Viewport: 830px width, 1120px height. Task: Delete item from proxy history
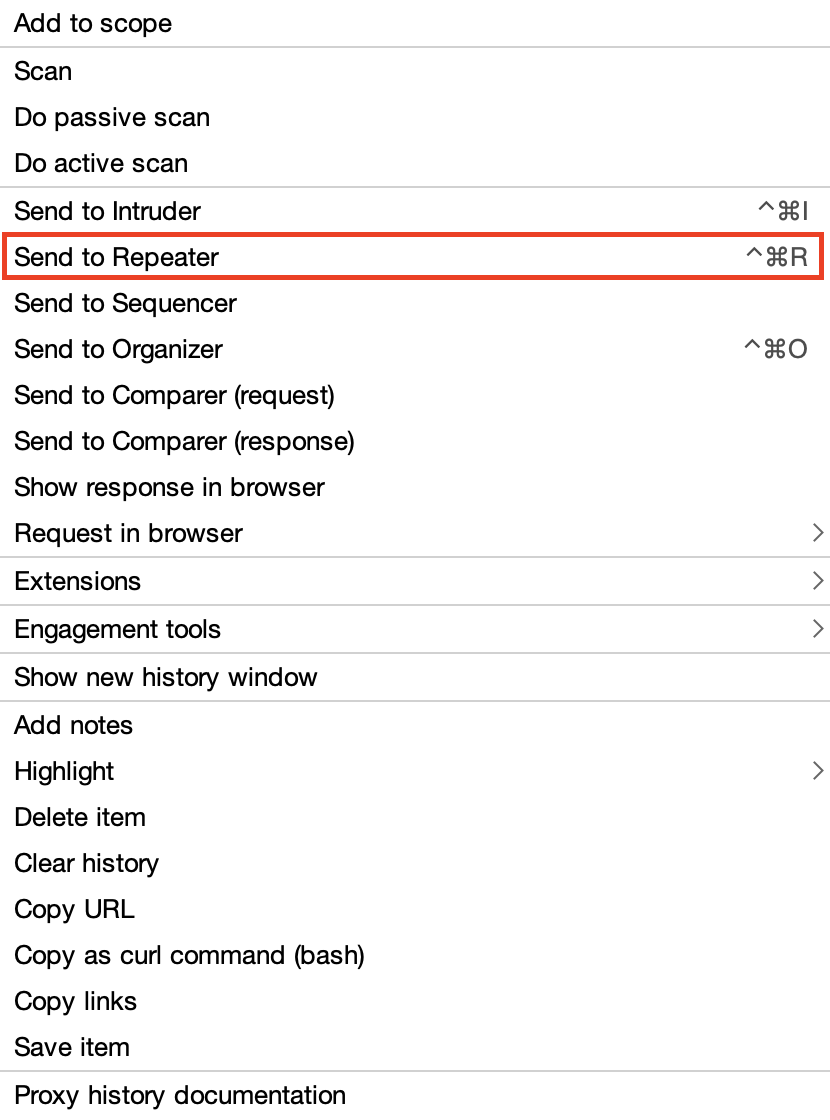[x=80, y=818]
